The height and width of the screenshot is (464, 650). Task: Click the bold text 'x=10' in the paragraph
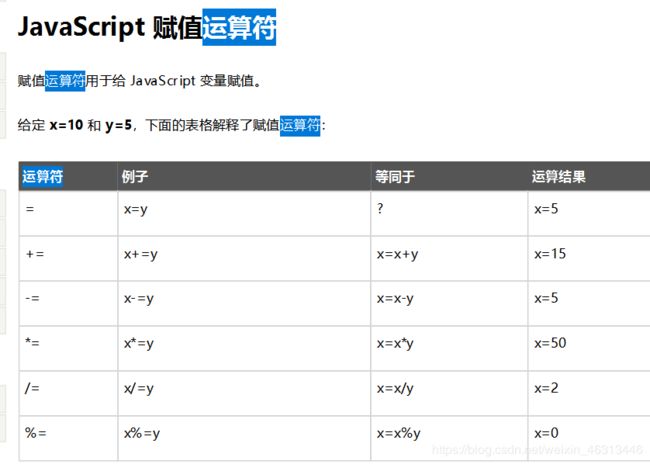(x=66, y=124)
